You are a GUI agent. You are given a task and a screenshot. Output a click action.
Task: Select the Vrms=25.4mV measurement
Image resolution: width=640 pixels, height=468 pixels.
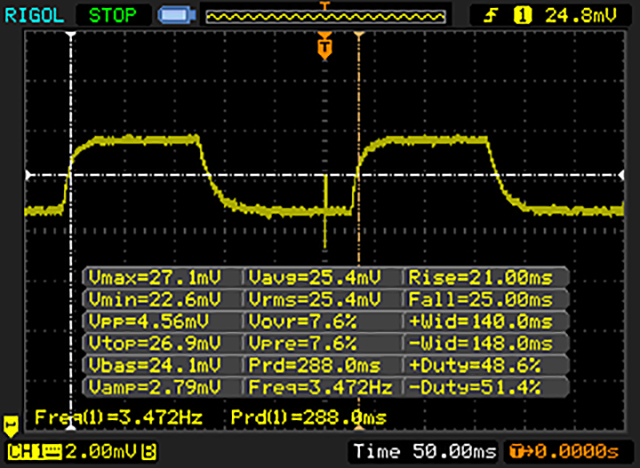(314, 299)
